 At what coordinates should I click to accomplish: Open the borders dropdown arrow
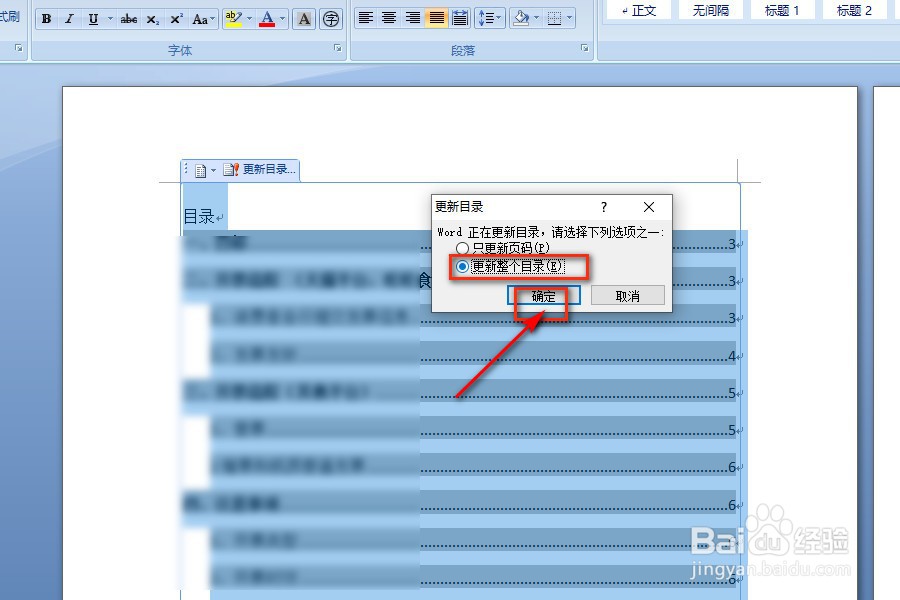(570, 17)
